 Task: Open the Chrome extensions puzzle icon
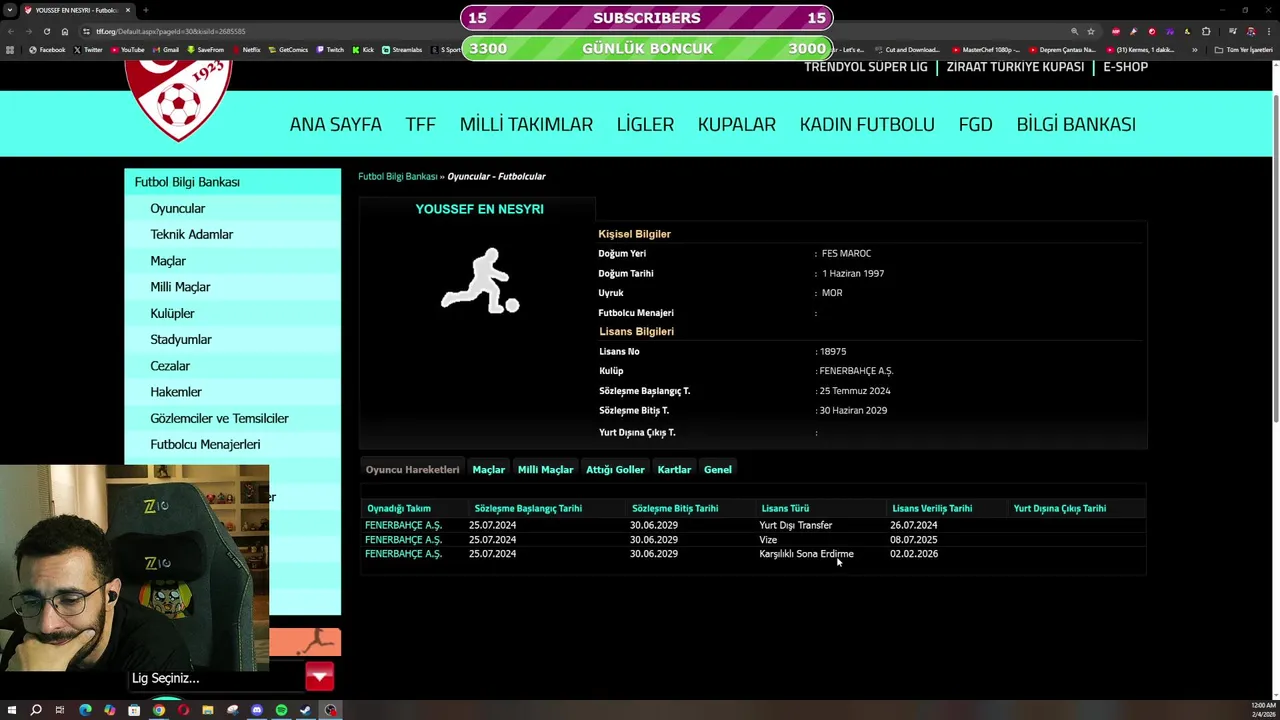coord(1206,31)
